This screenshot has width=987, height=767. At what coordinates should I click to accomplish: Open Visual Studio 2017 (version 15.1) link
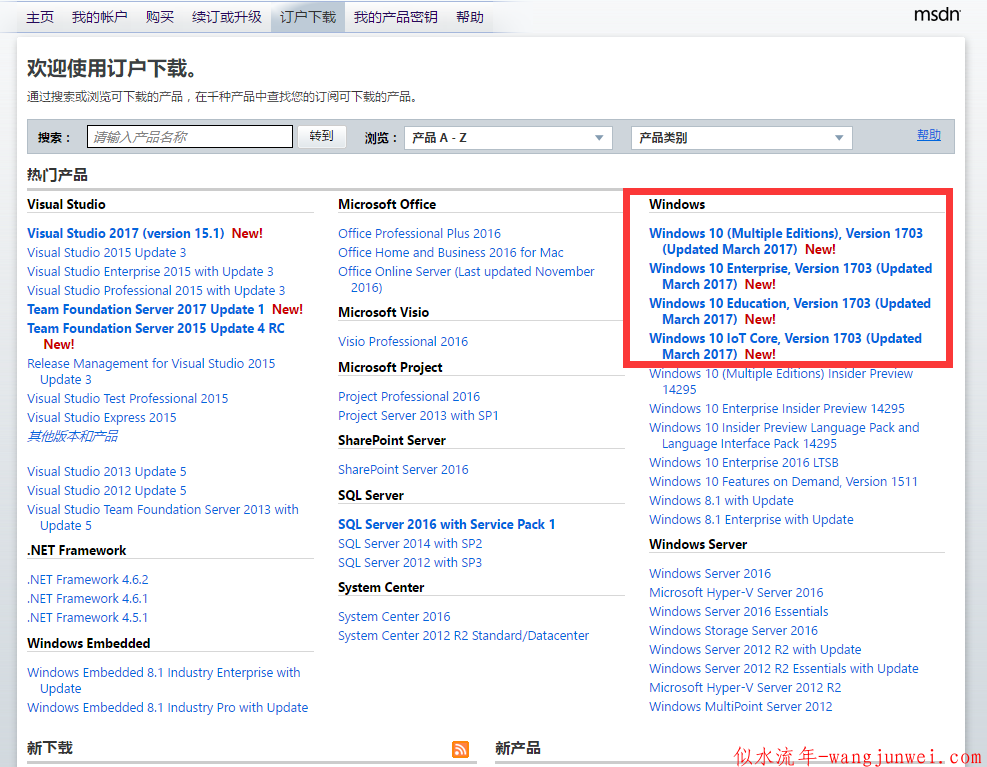126,234
